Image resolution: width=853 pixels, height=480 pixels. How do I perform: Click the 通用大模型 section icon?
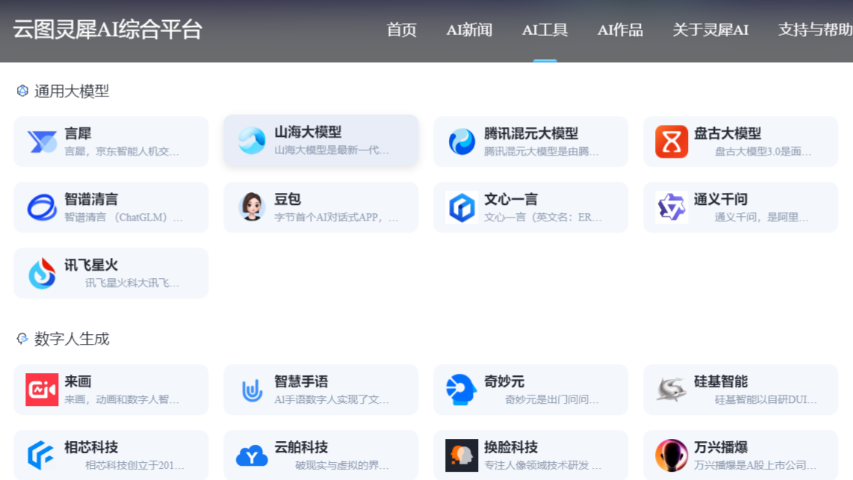(22, 91)
